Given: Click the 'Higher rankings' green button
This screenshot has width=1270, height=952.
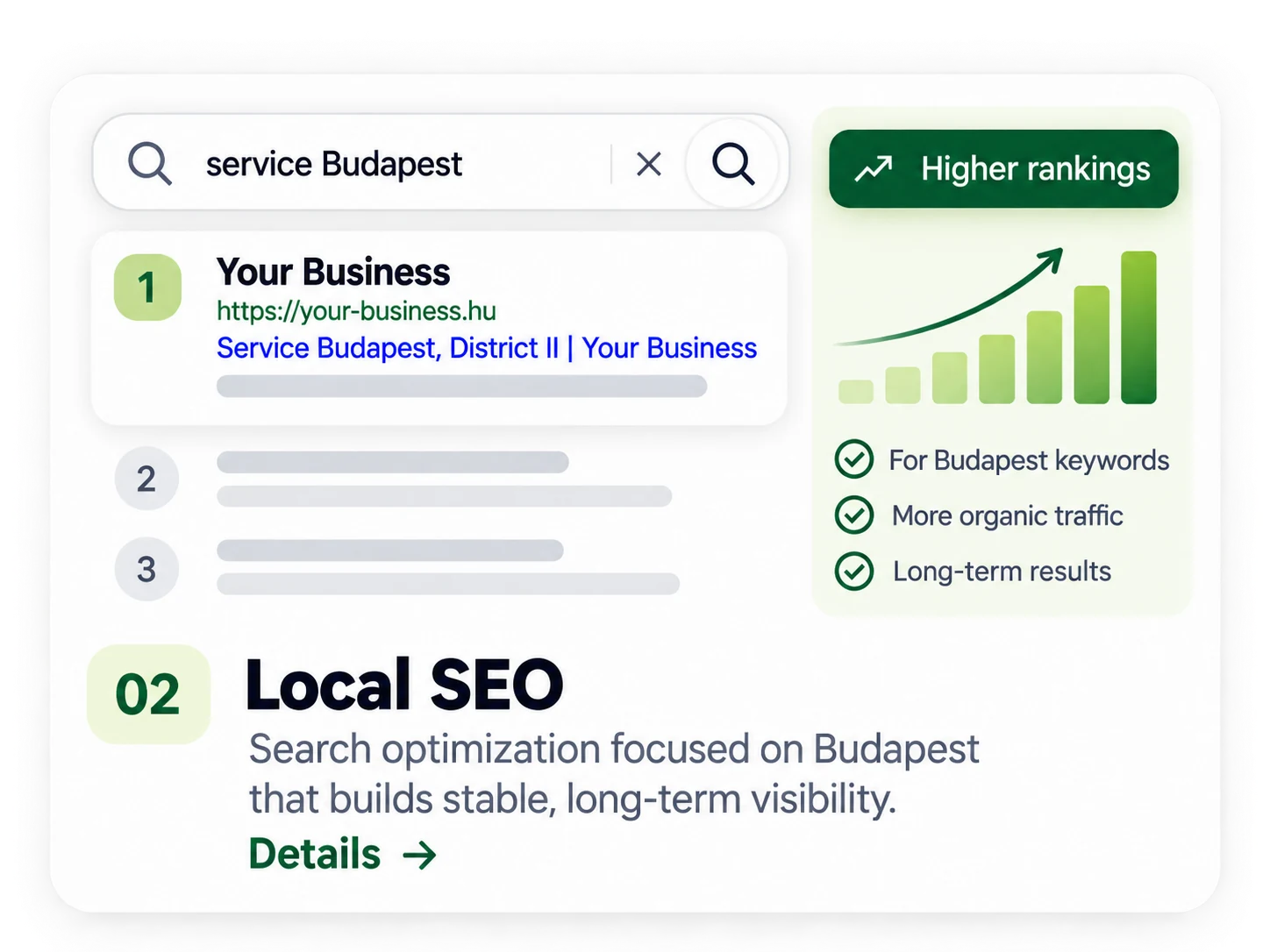Looking at the screenshot, I should [1003, 169].
